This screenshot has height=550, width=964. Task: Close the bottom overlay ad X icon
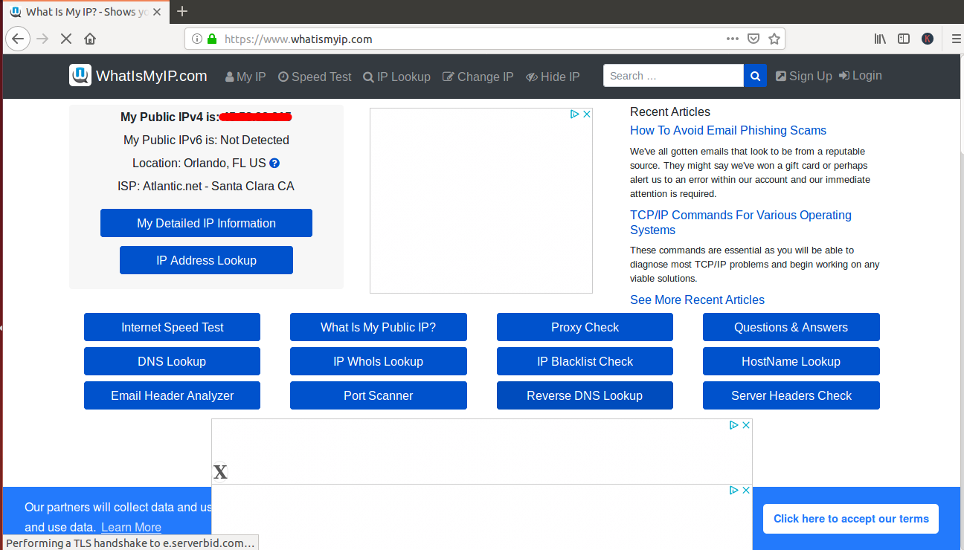[x=746, y=490]
